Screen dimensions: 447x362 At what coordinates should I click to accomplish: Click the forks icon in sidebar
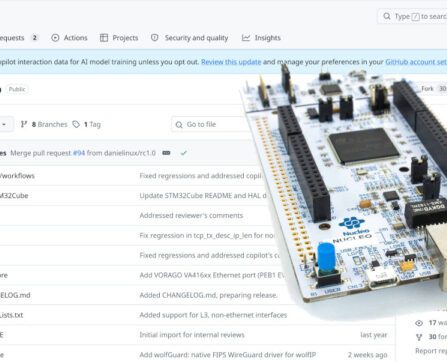419,337
